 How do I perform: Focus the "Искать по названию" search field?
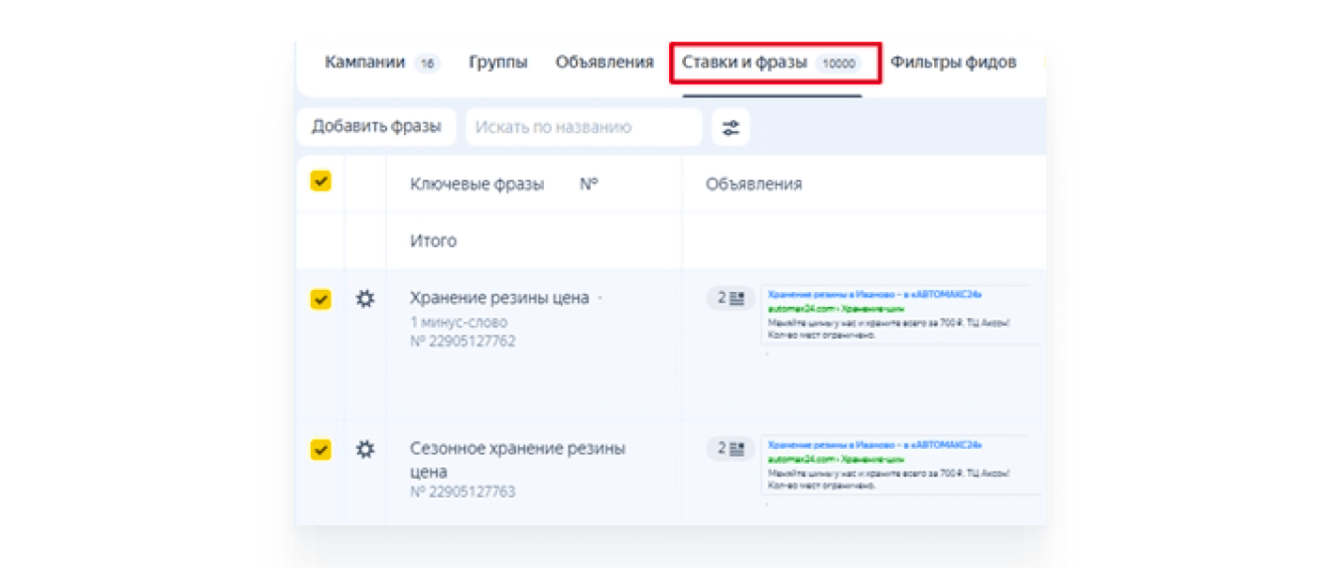584,127
